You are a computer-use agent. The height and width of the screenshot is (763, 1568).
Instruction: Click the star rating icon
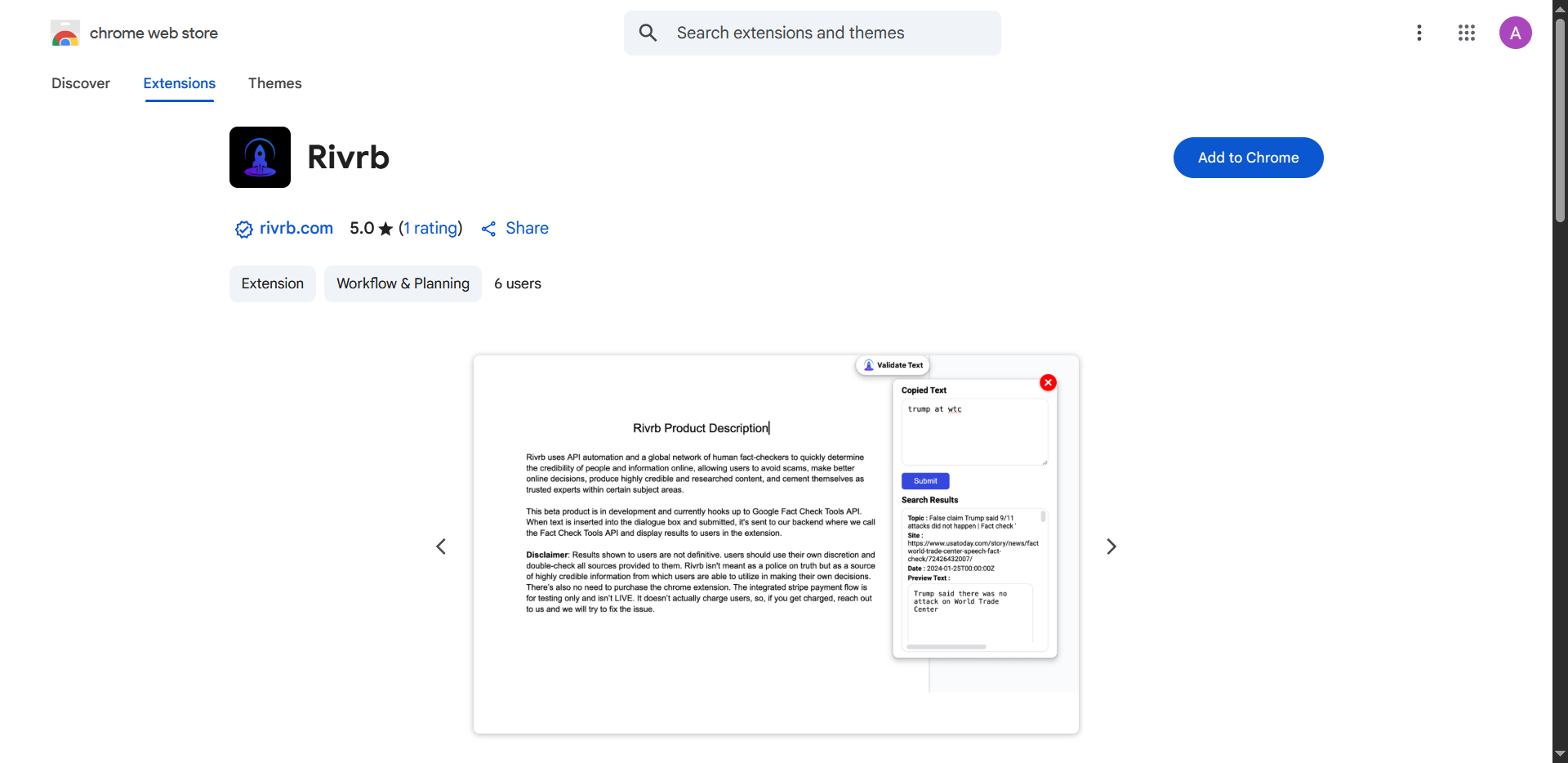(x=385, y=229)
